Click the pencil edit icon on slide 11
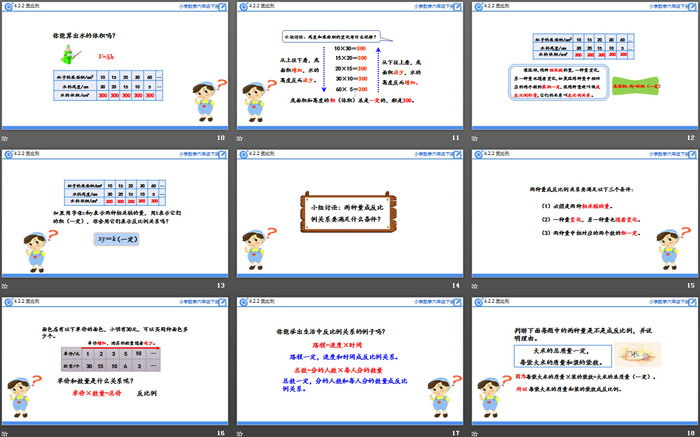This screenshot has height=437, width=700. pos(457,7)
